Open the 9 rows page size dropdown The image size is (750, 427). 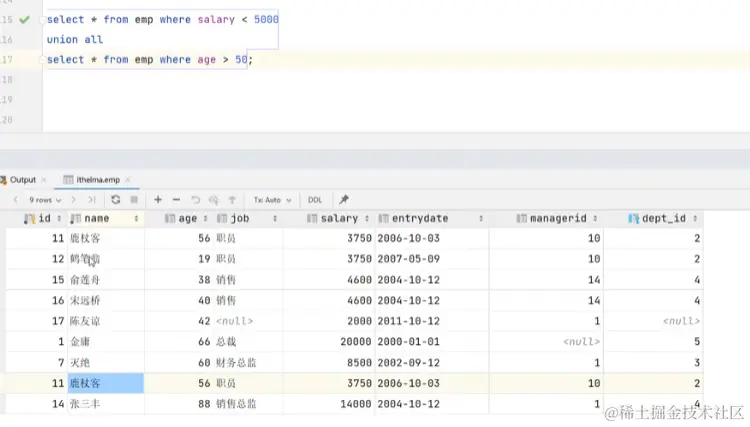pos(44,200)
